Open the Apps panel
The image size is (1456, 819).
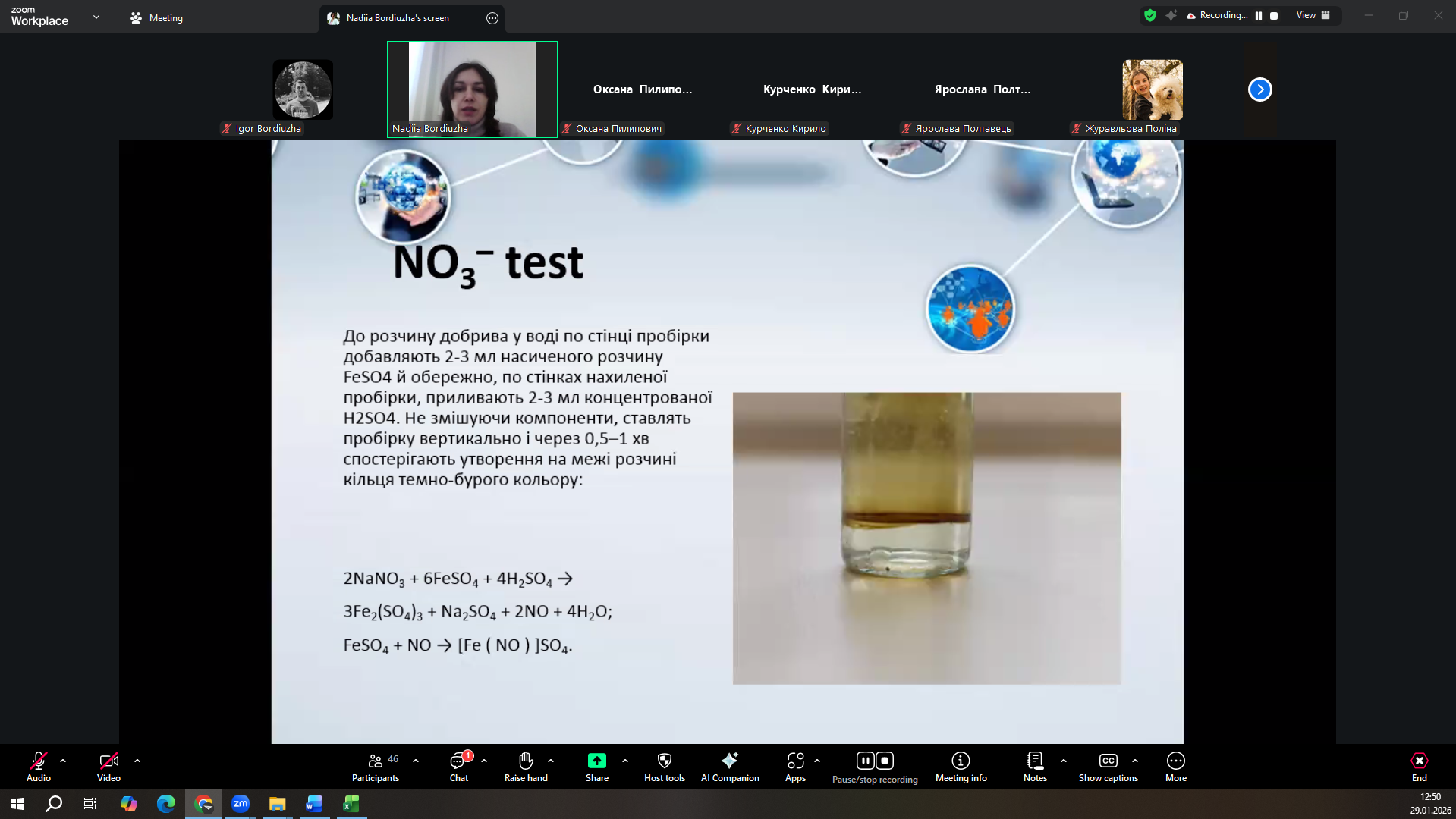[x=795, y=766]
